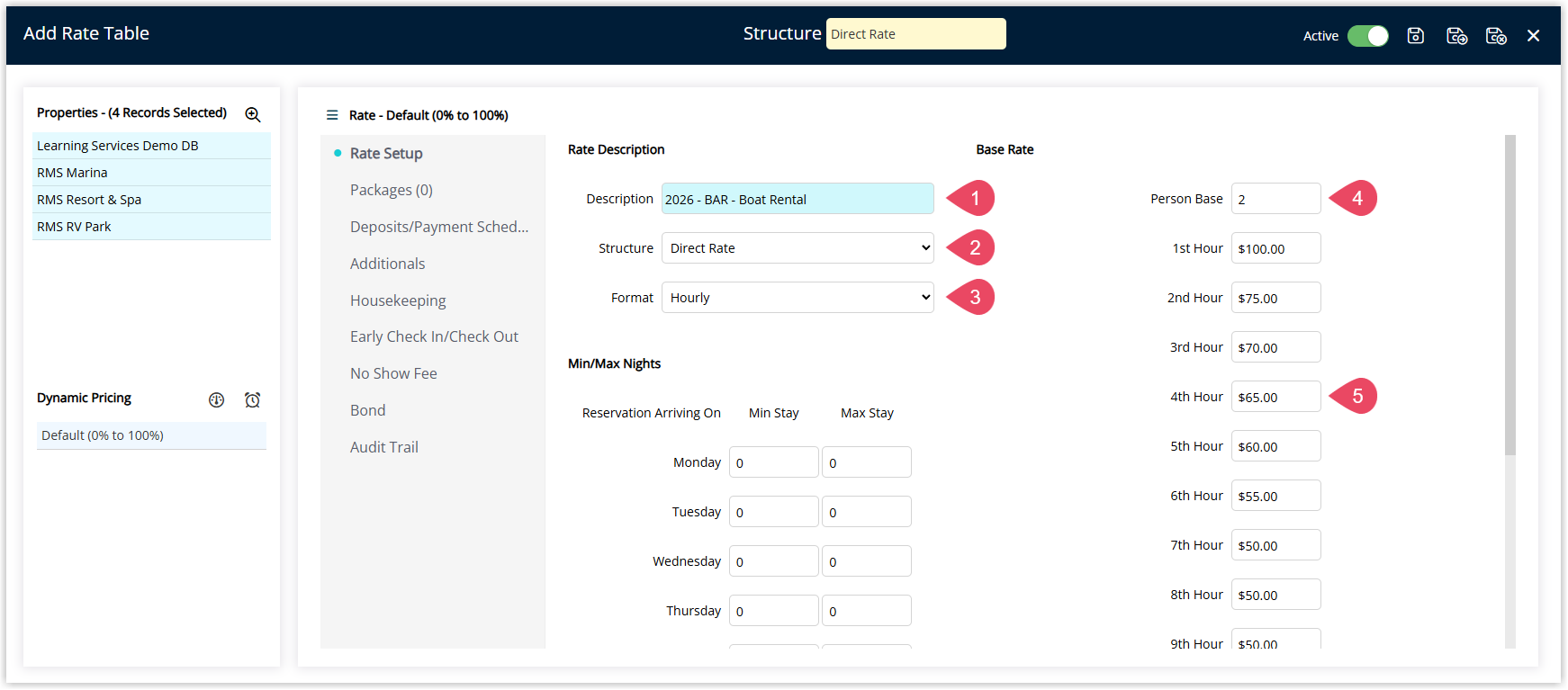Click the Structure field in header
This screenshot has width=1568, height=690.
(916, 34)
